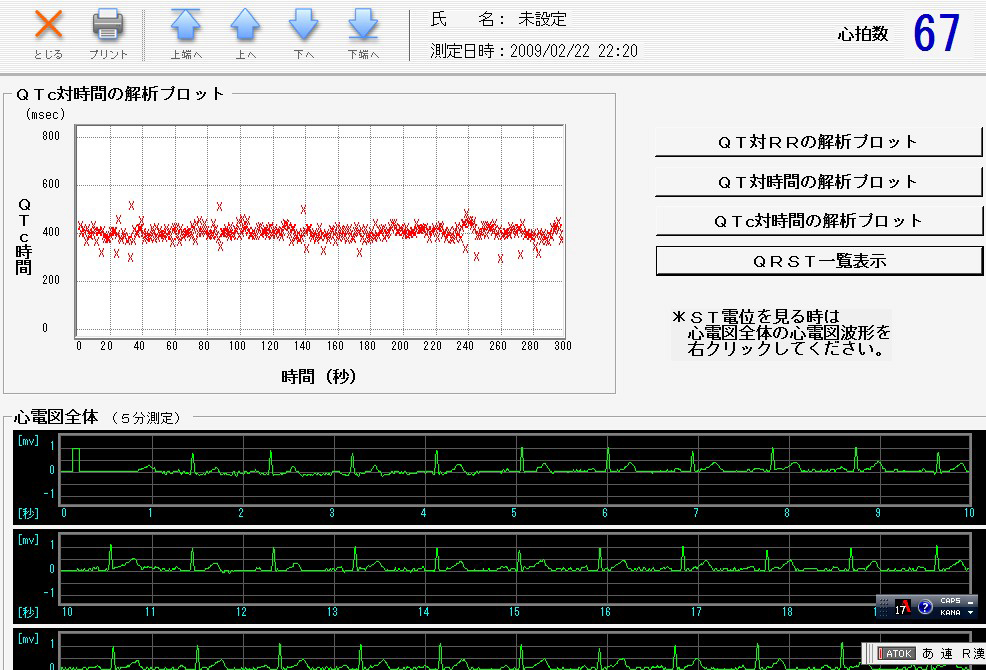Click the 時間(秒) axis label
The height and width of the screenshot is (670, 986).
319,376
